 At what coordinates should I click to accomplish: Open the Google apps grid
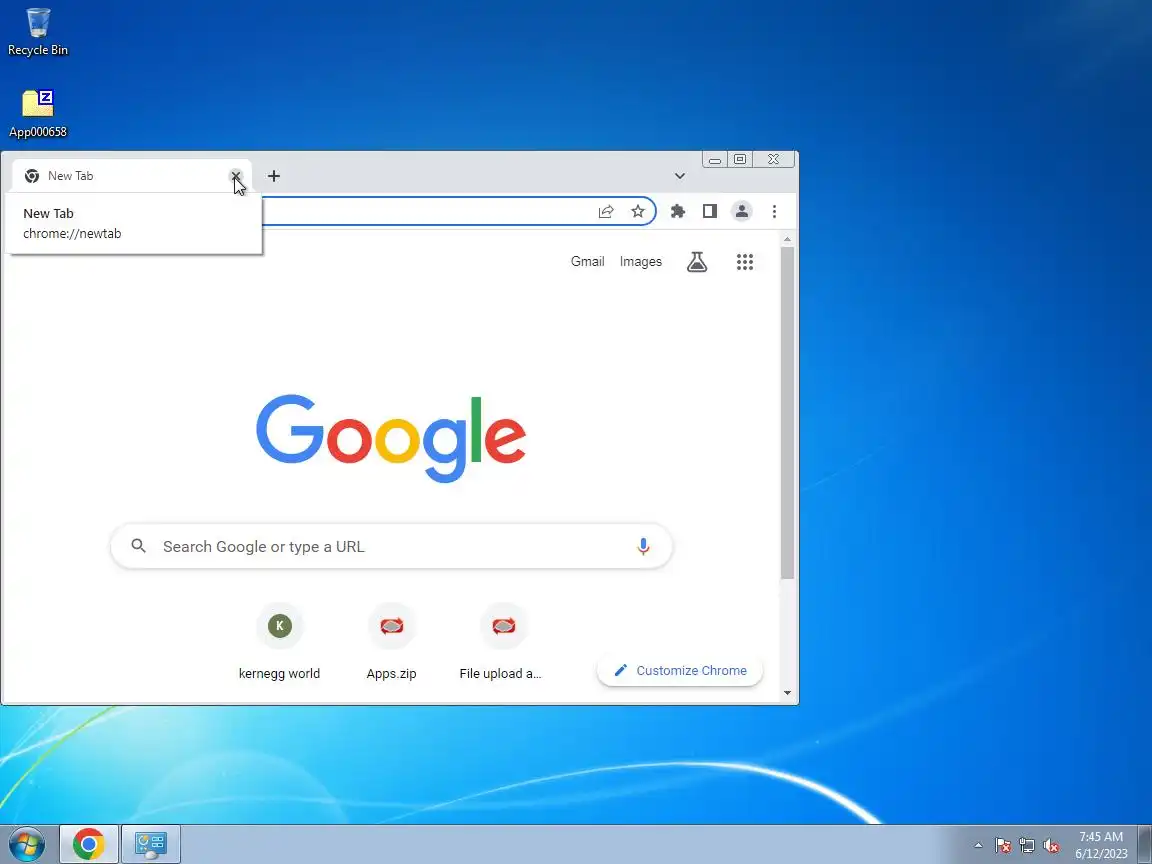click(x=745, y=262)
